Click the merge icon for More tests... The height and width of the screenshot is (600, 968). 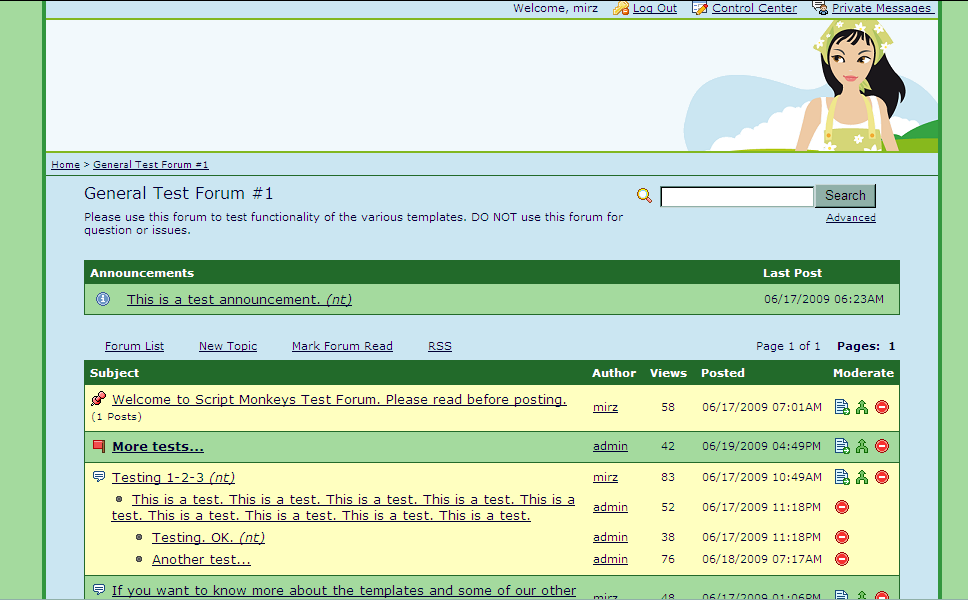[862, 446]
